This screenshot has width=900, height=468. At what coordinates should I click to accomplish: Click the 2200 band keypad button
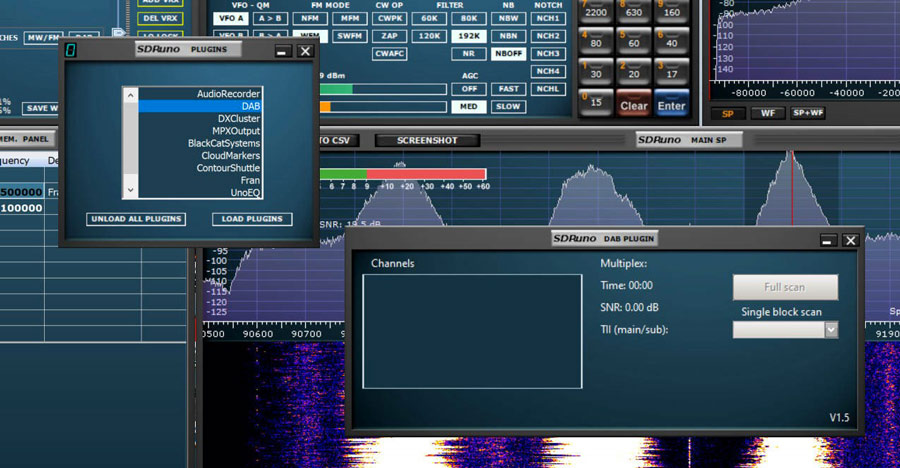click(x=596, y=11)
